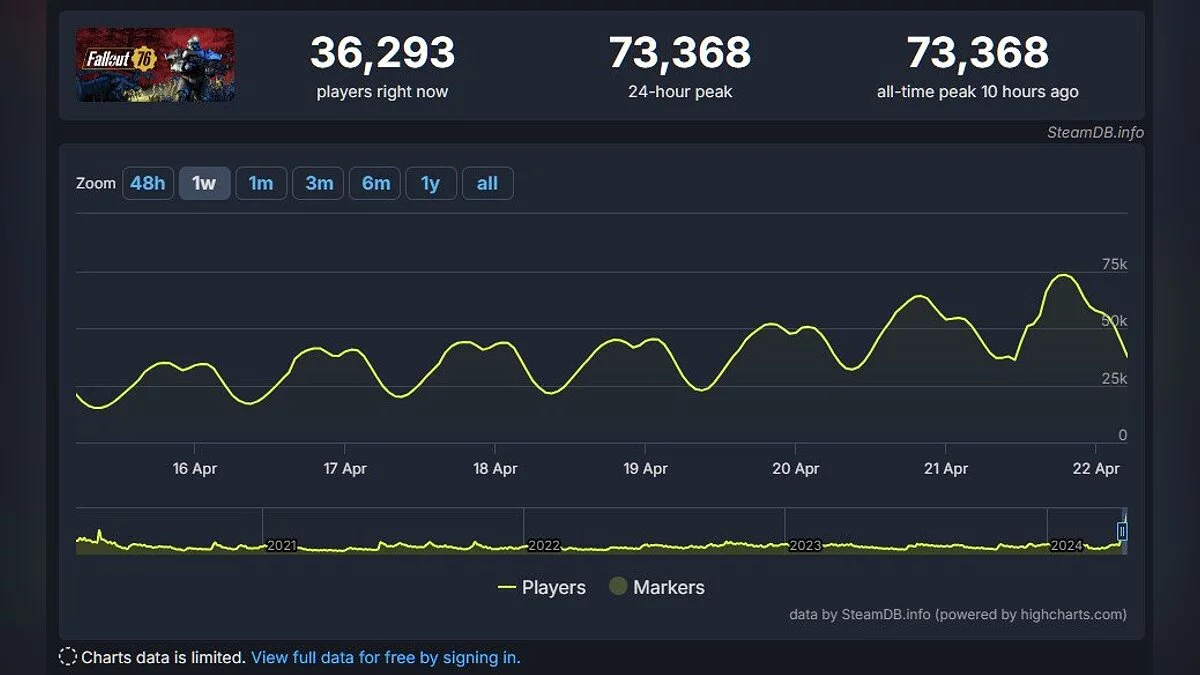The height and width of the screenshot is (675, 1200).
Task: Show all-time data with 'all' zoom
Action: tap(487, 183)
